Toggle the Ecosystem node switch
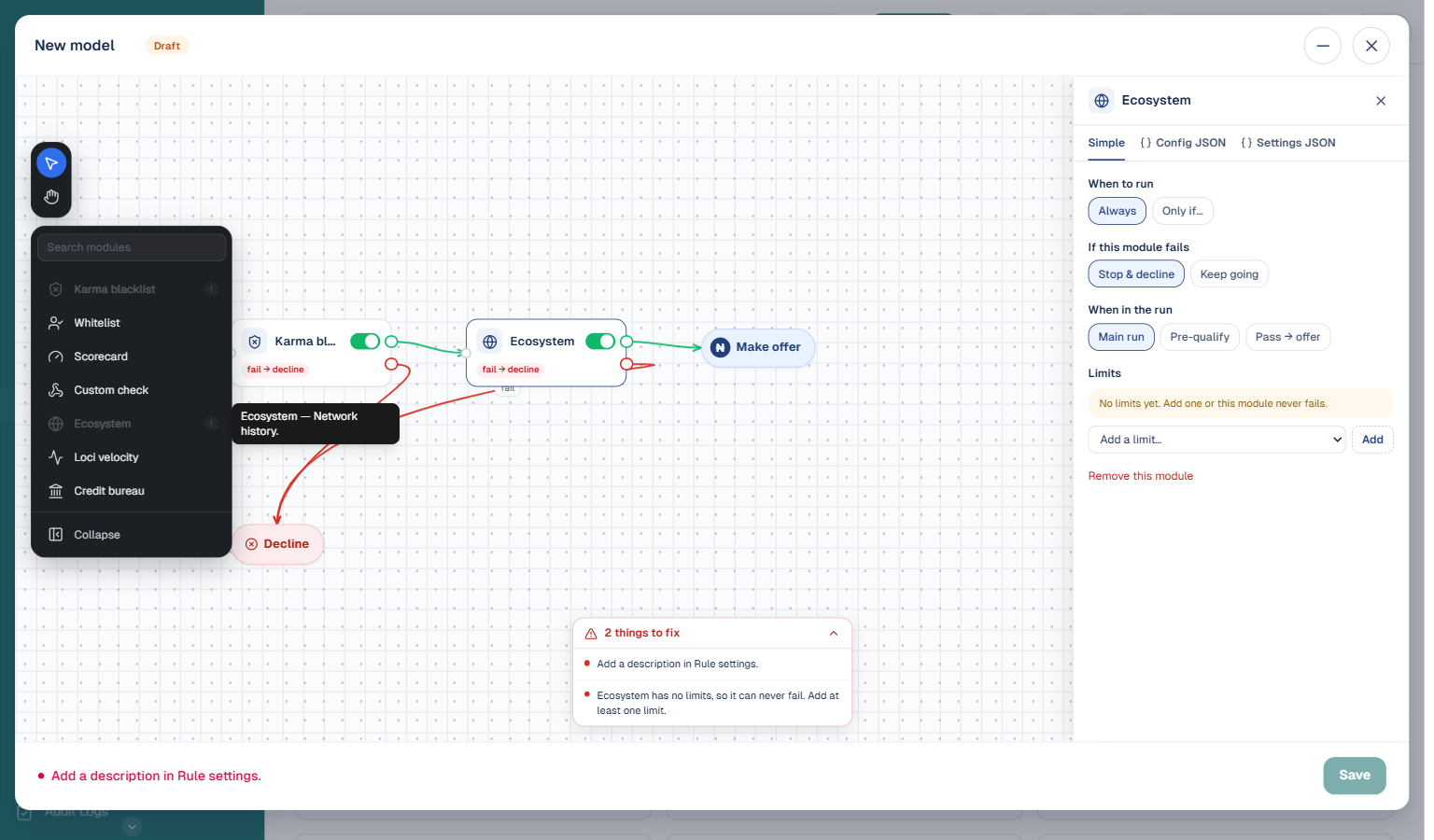The width and height of the screenshot is (1434, 840). pos(600,342)
